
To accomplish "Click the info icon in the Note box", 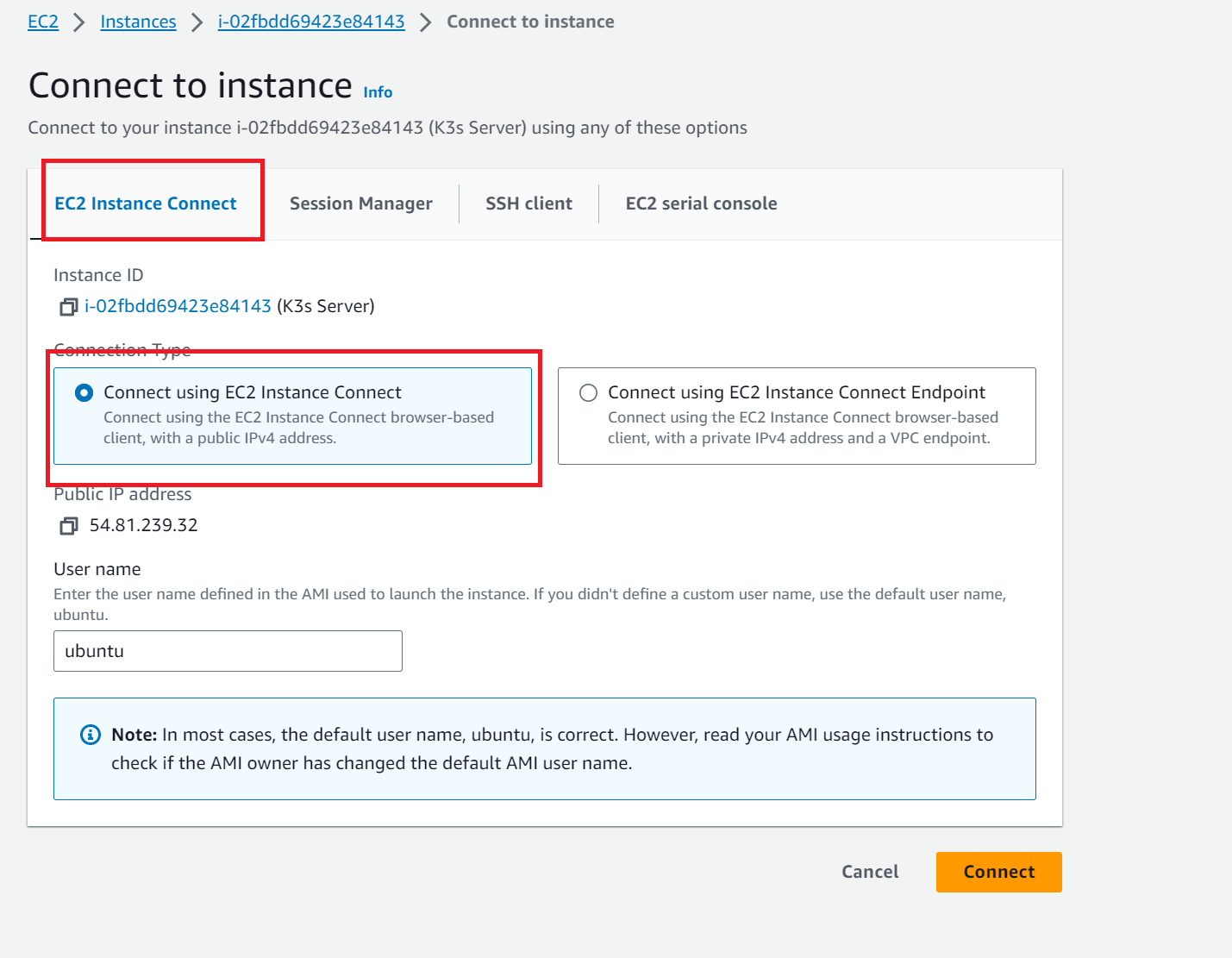I will tap(91, 735).
